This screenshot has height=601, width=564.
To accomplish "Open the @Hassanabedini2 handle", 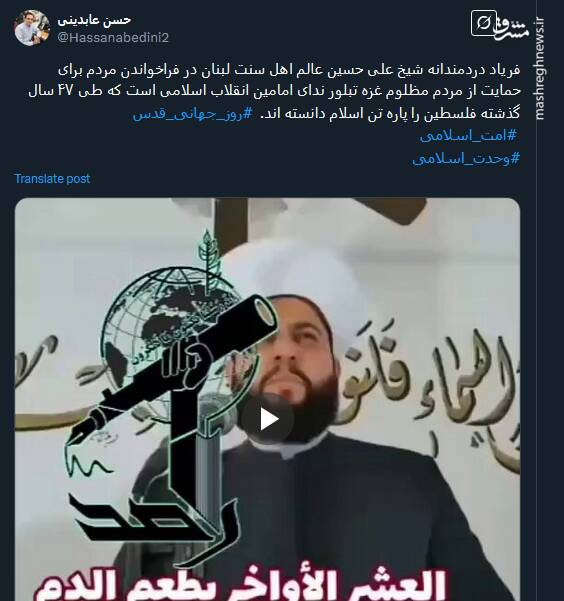I will click(113, 38).
